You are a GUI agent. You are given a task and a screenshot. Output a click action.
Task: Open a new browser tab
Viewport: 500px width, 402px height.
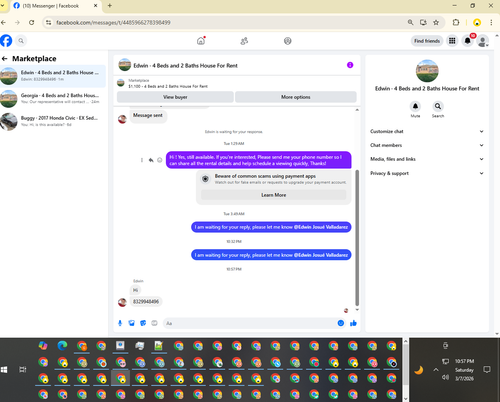(110, 5)
